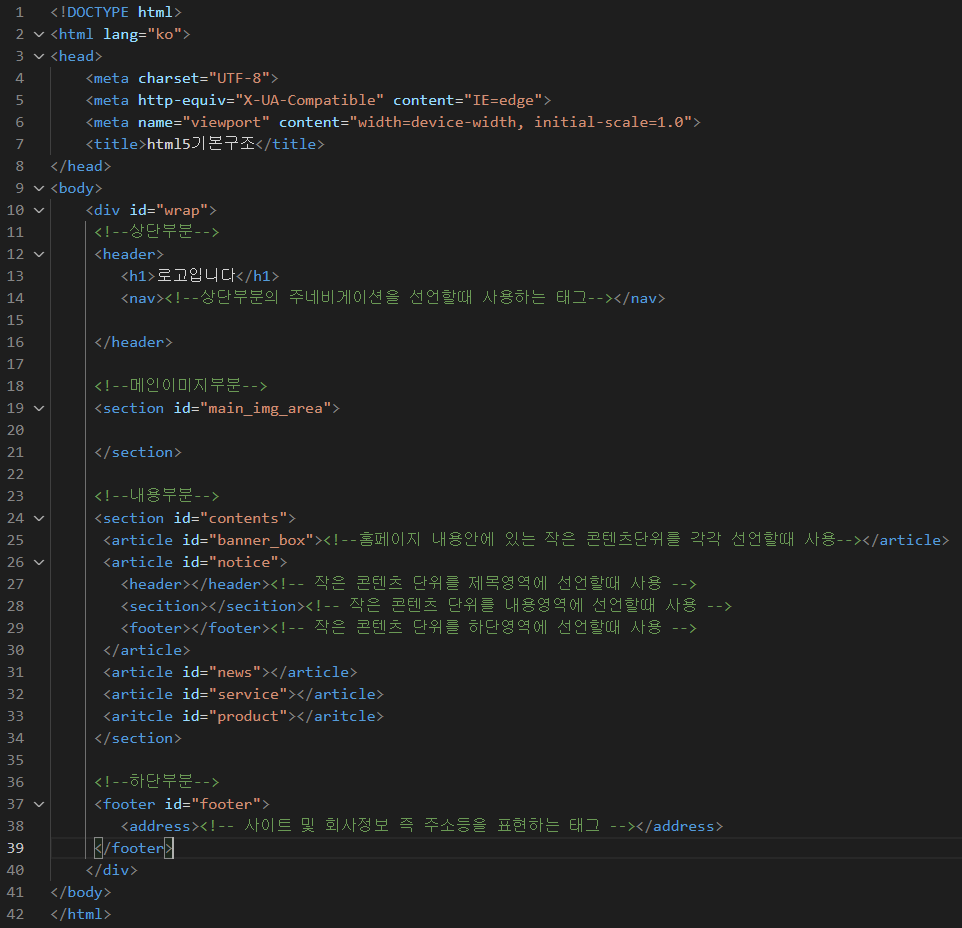Collapse the div id wrap fold

pos(39,210)
